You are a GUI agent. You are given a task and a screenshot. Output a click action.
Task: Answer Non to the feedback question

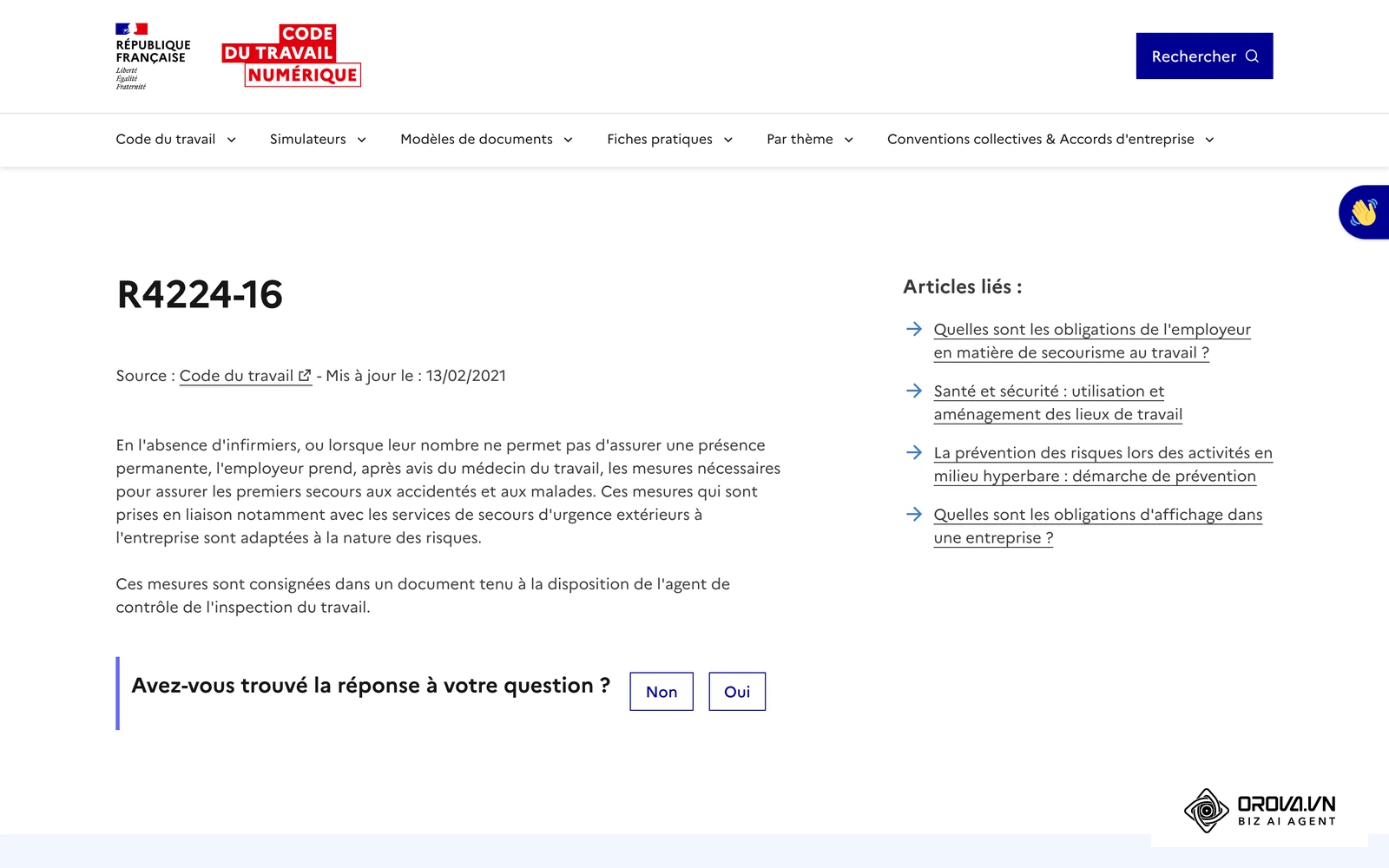click(662, 692)
